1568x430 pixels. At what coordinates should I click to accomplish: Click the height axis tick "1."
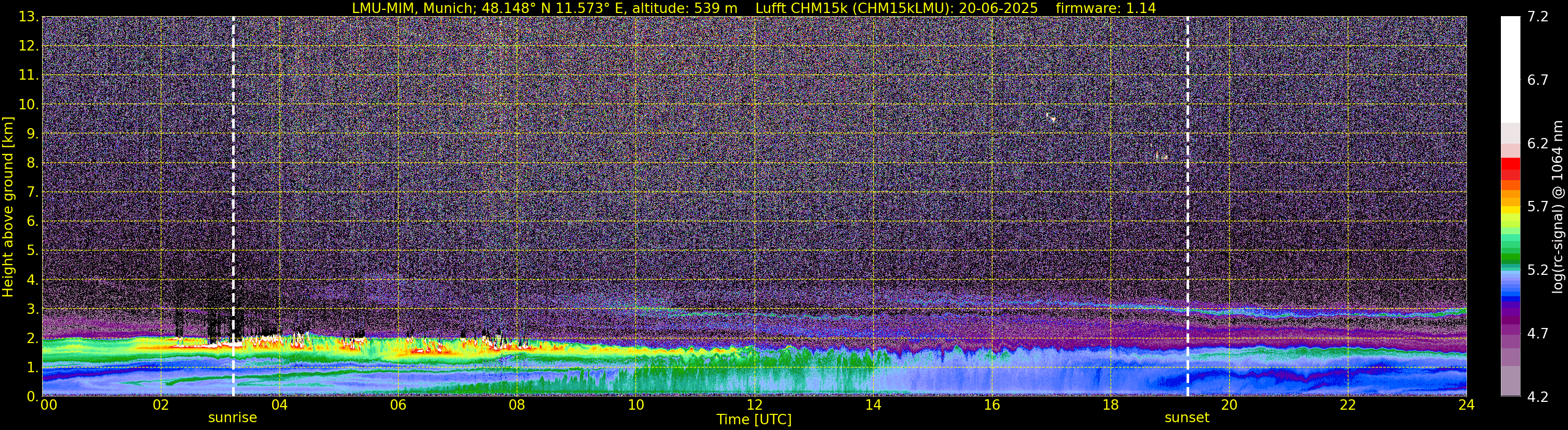(x=32, y=368)
